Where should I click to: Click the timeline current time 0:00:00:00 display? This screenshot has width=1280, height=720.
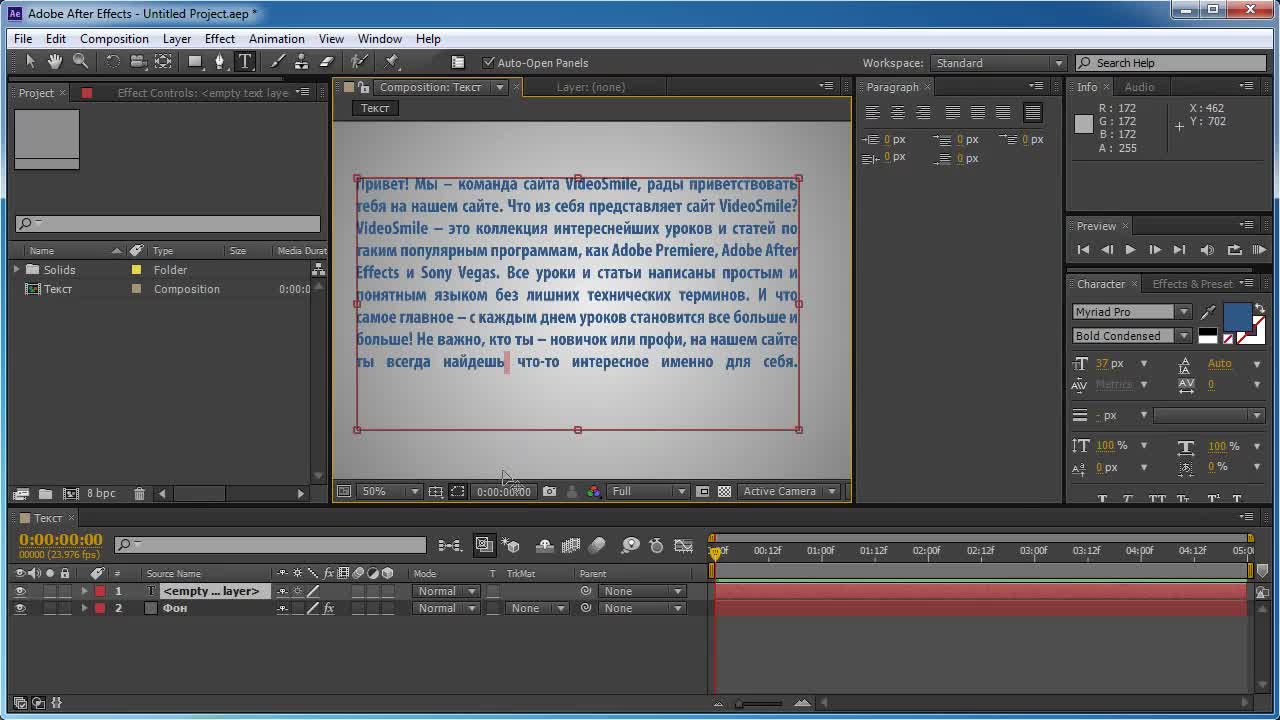pyautogui.click(x=60, y=540)
